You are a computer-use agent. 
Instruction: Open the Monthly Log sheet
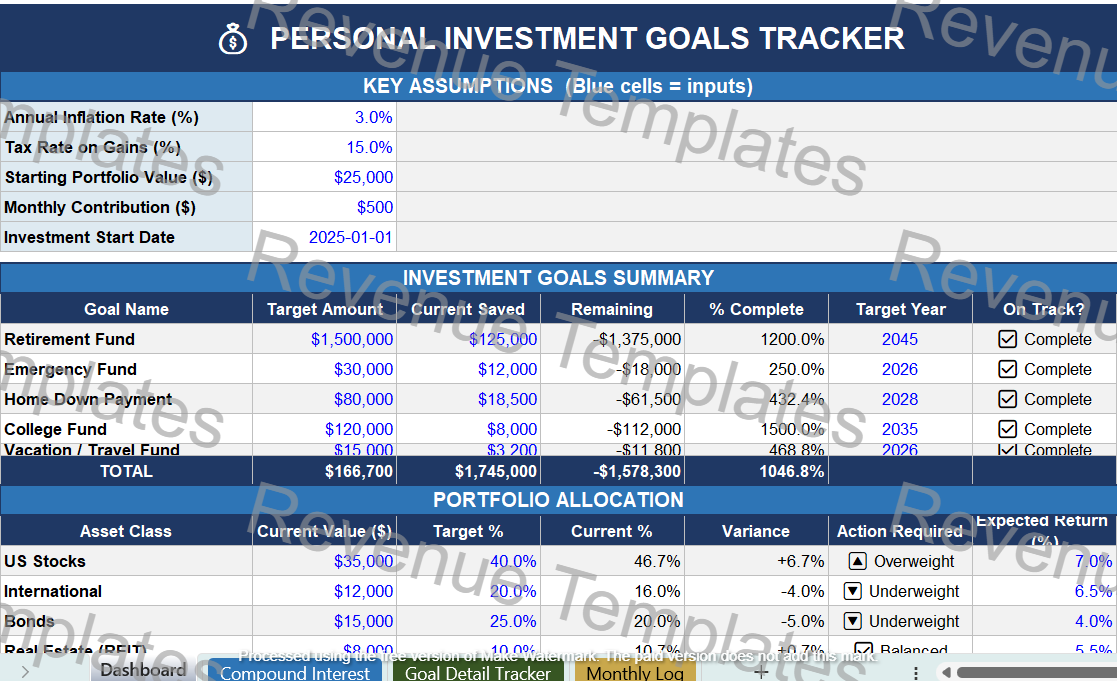(634, 672)
